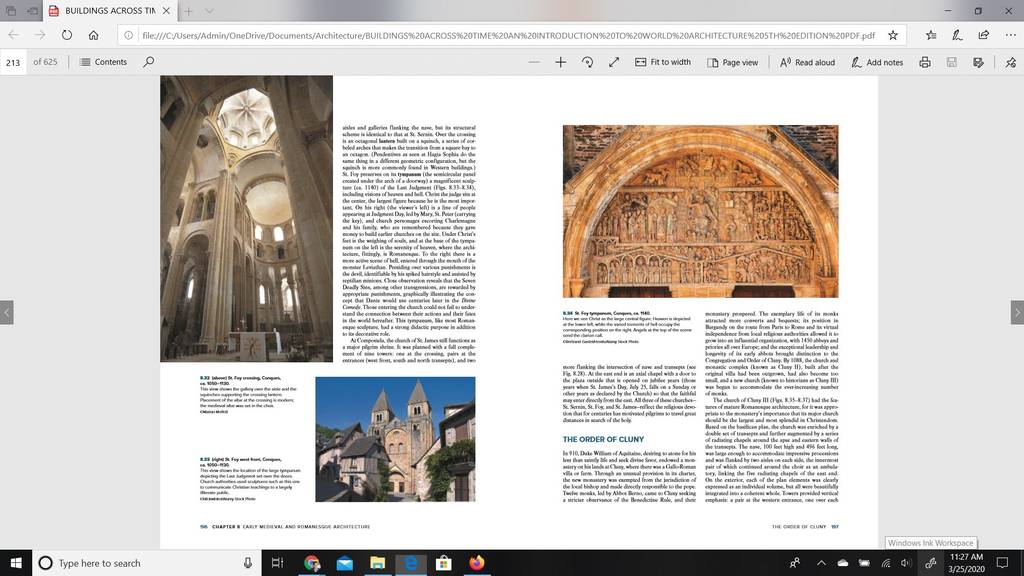Click the page number field showing 213
Screen dimensions: 1024x576
pos(13,63)
